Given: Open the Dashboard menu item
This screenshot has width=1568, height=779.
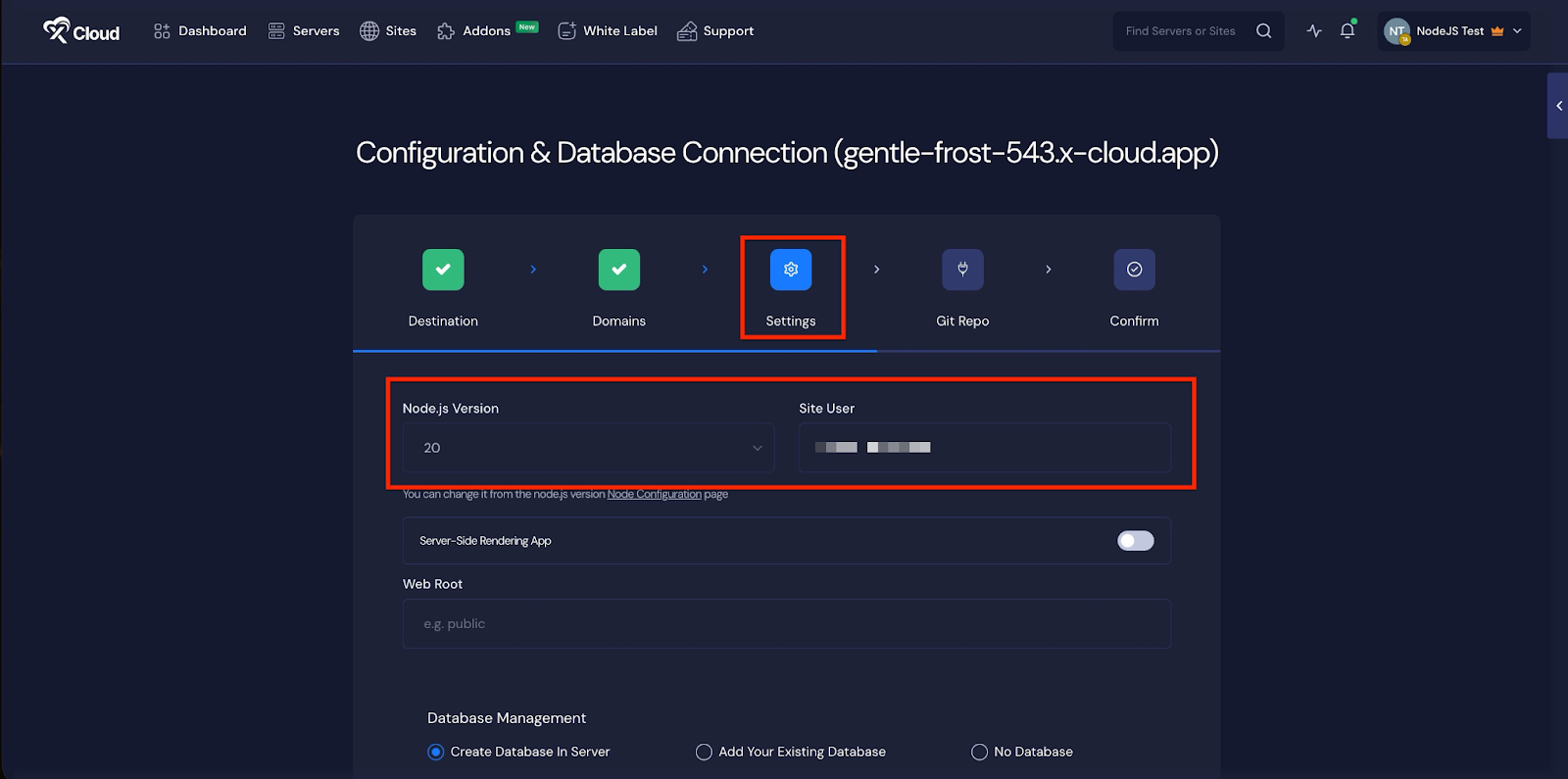Looking at the screenshot, I should point(200,31).
